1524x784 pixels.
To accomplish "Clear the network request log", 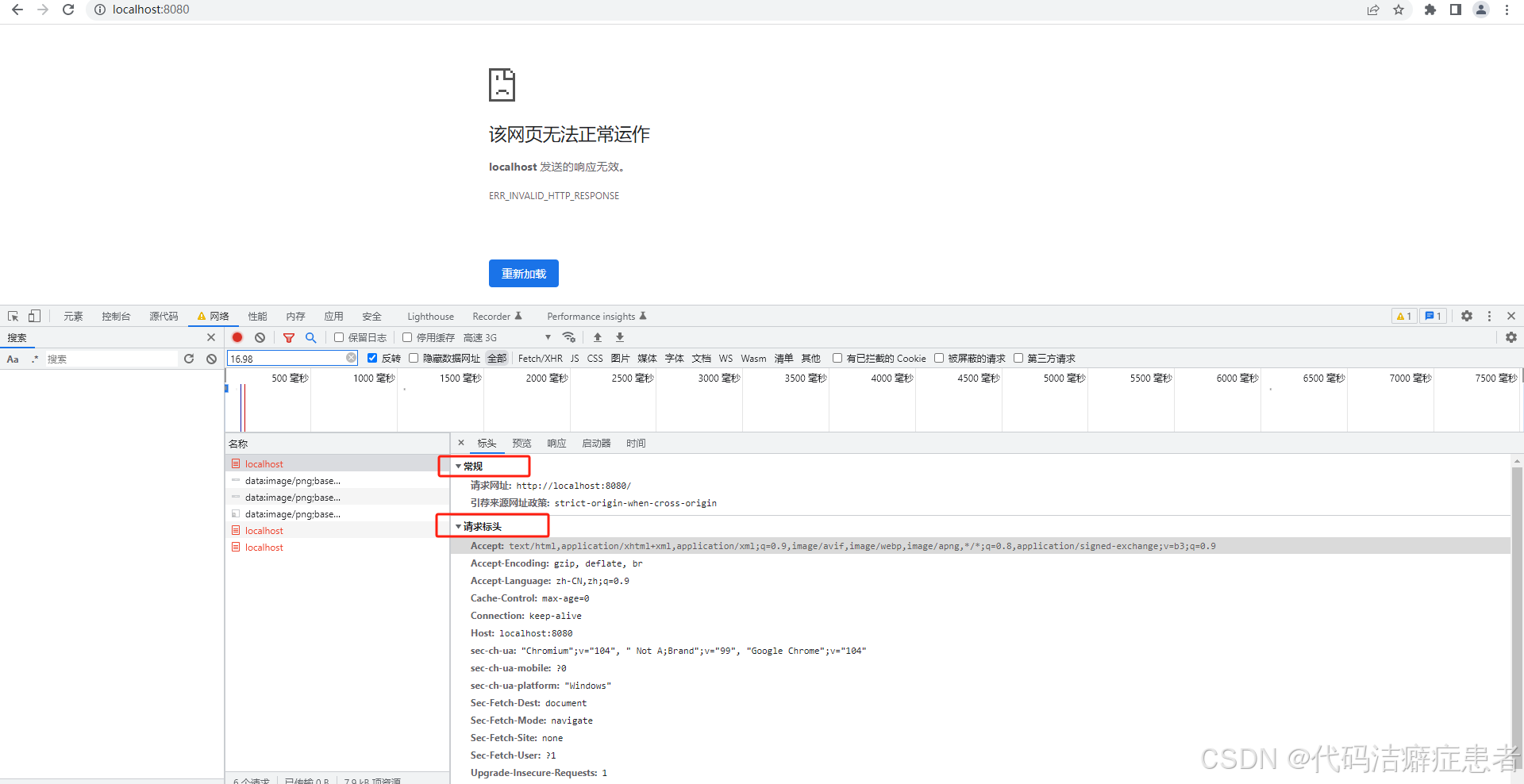I will [x=260, y=337].
